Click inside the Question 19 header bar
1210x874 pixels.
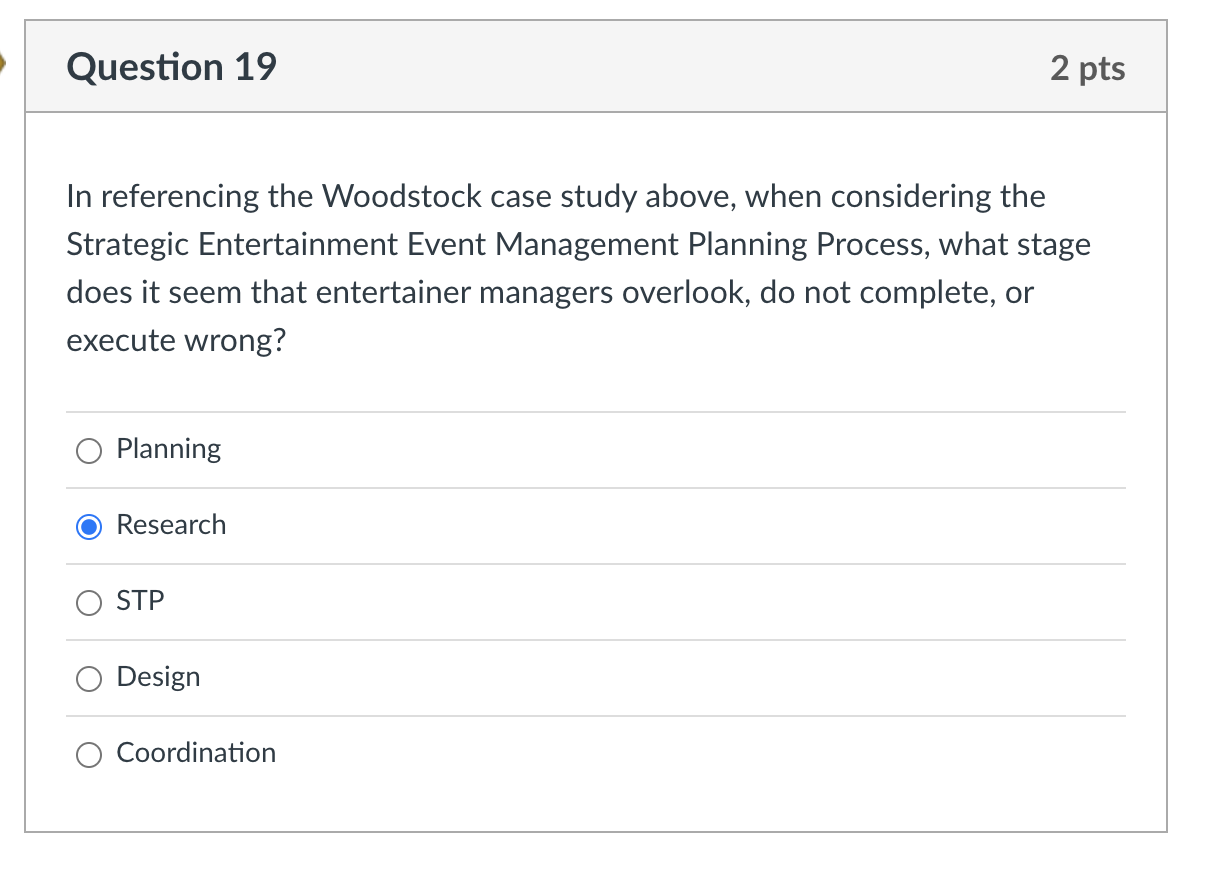pos(600,66)
